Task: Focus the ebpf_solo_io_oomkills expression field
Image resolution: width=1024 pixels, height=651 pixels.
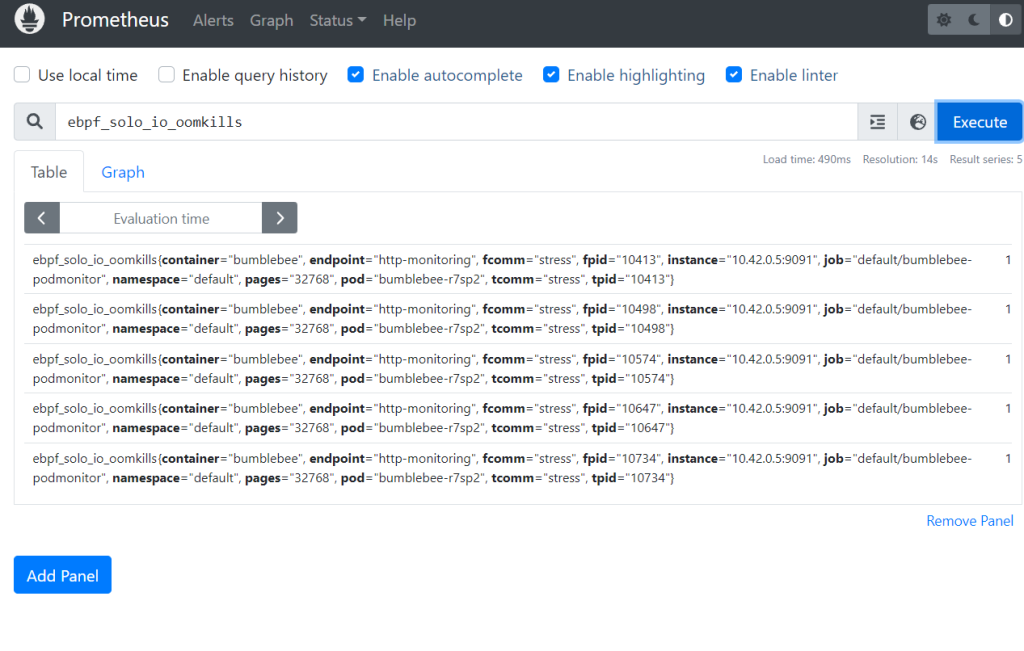Action: point(456,122)
